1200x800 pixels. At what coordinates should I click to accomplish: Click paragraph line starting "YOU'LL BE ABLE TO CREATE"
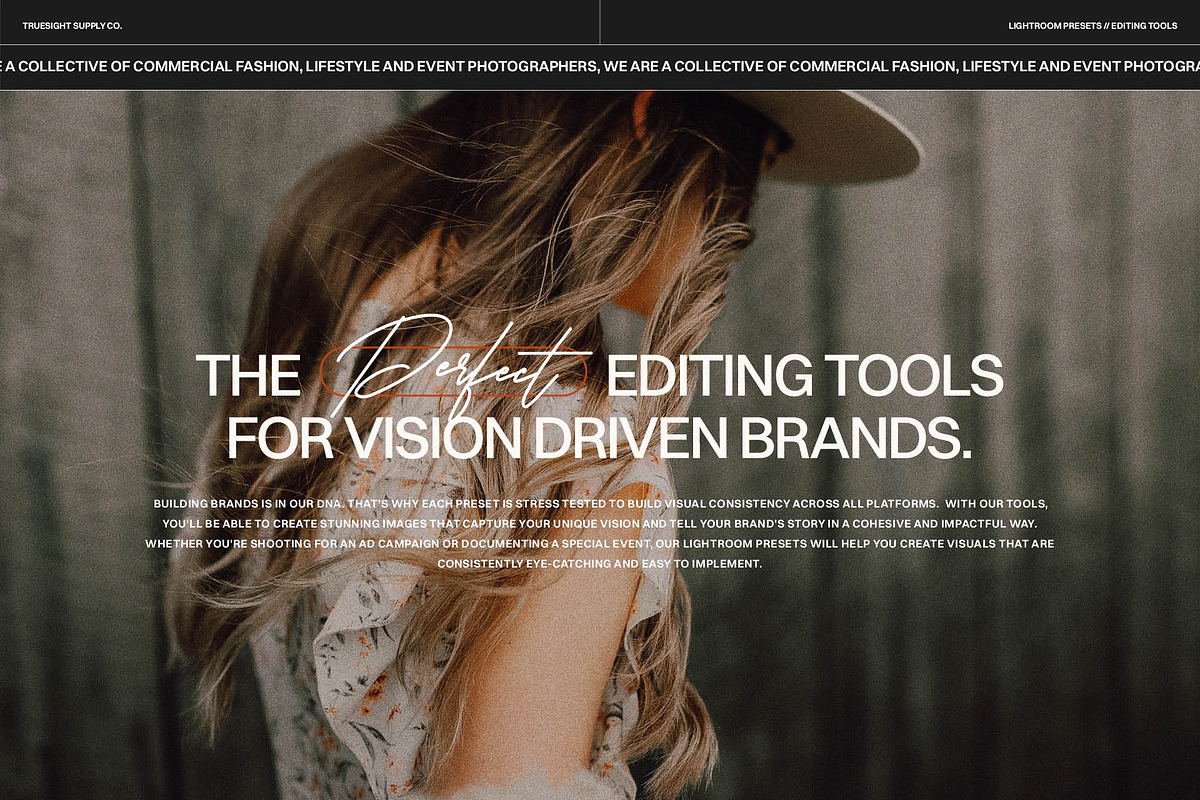pyautogui.click(x=600, y=523)
